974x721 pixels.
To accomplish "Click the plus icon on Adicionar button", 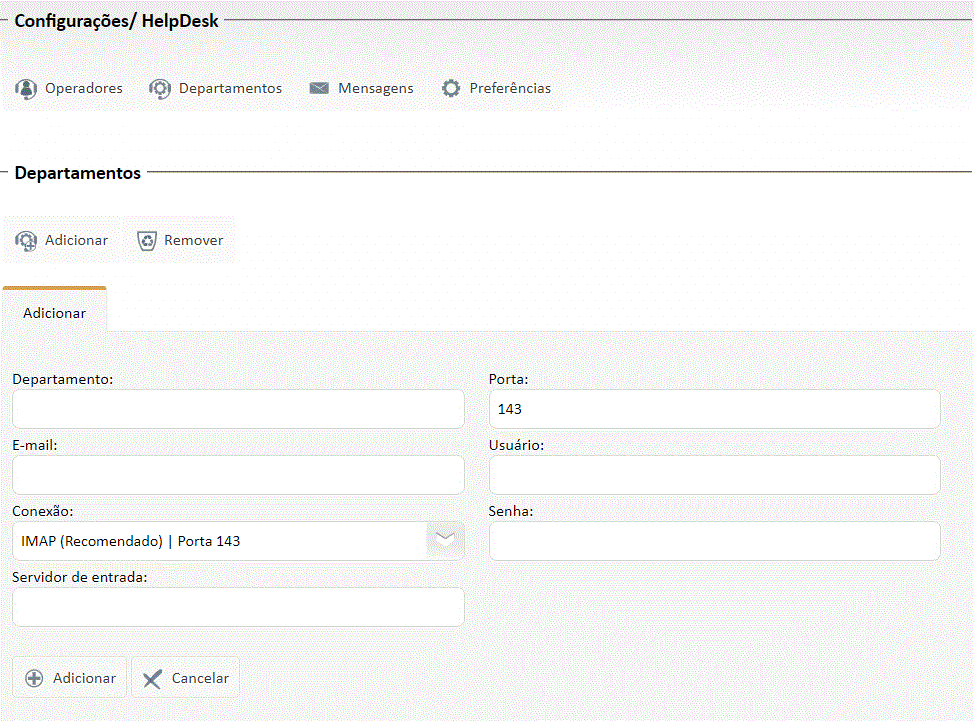I will [x=34, y=678].
